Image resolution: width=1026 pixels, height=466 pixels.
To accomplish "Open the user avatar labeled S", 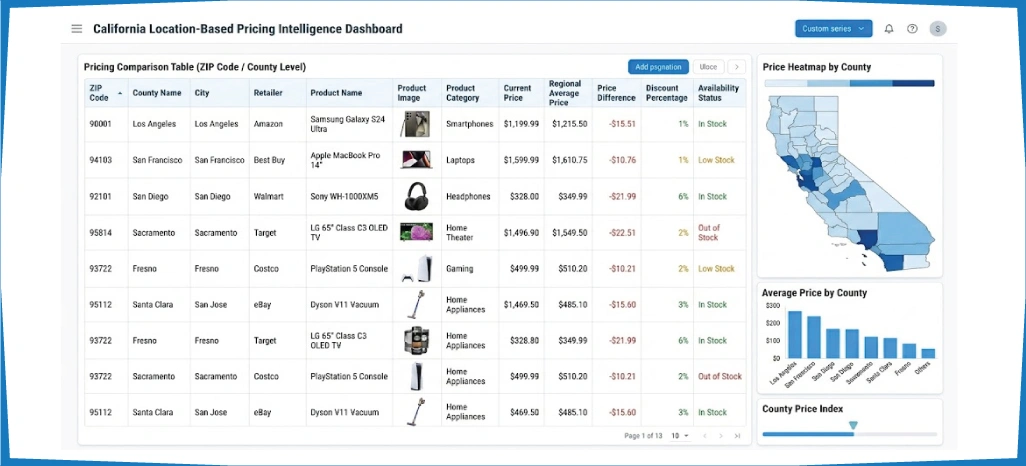I will (x=938, y=29).
